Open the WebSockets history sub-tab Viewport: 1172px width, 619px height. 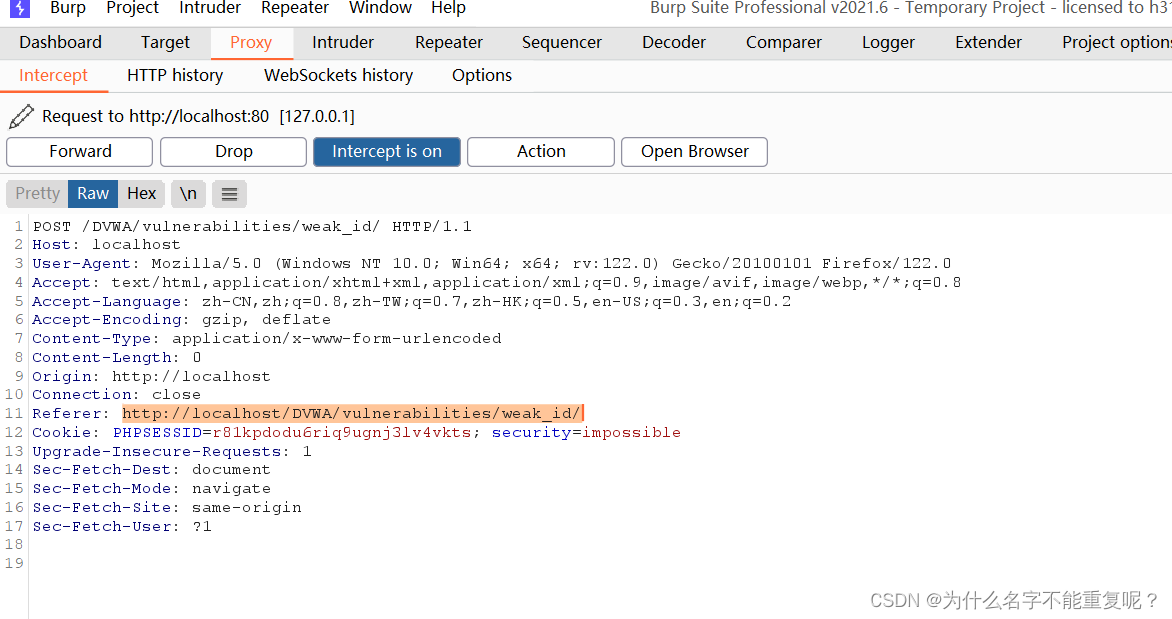(x=339, y=76)
